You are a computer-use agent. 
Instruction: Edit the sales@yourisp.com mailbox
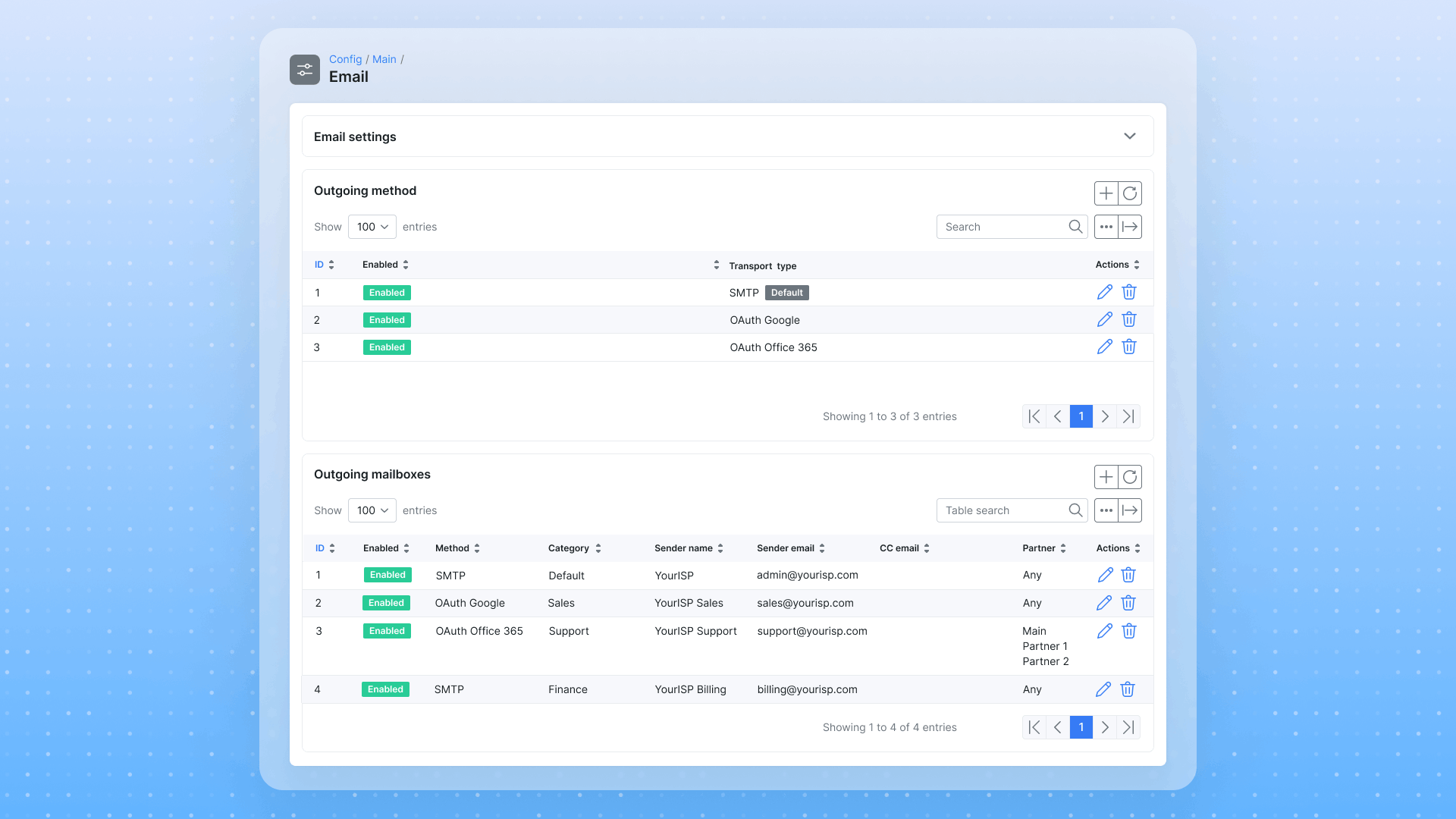click(x=1104, y=603)
